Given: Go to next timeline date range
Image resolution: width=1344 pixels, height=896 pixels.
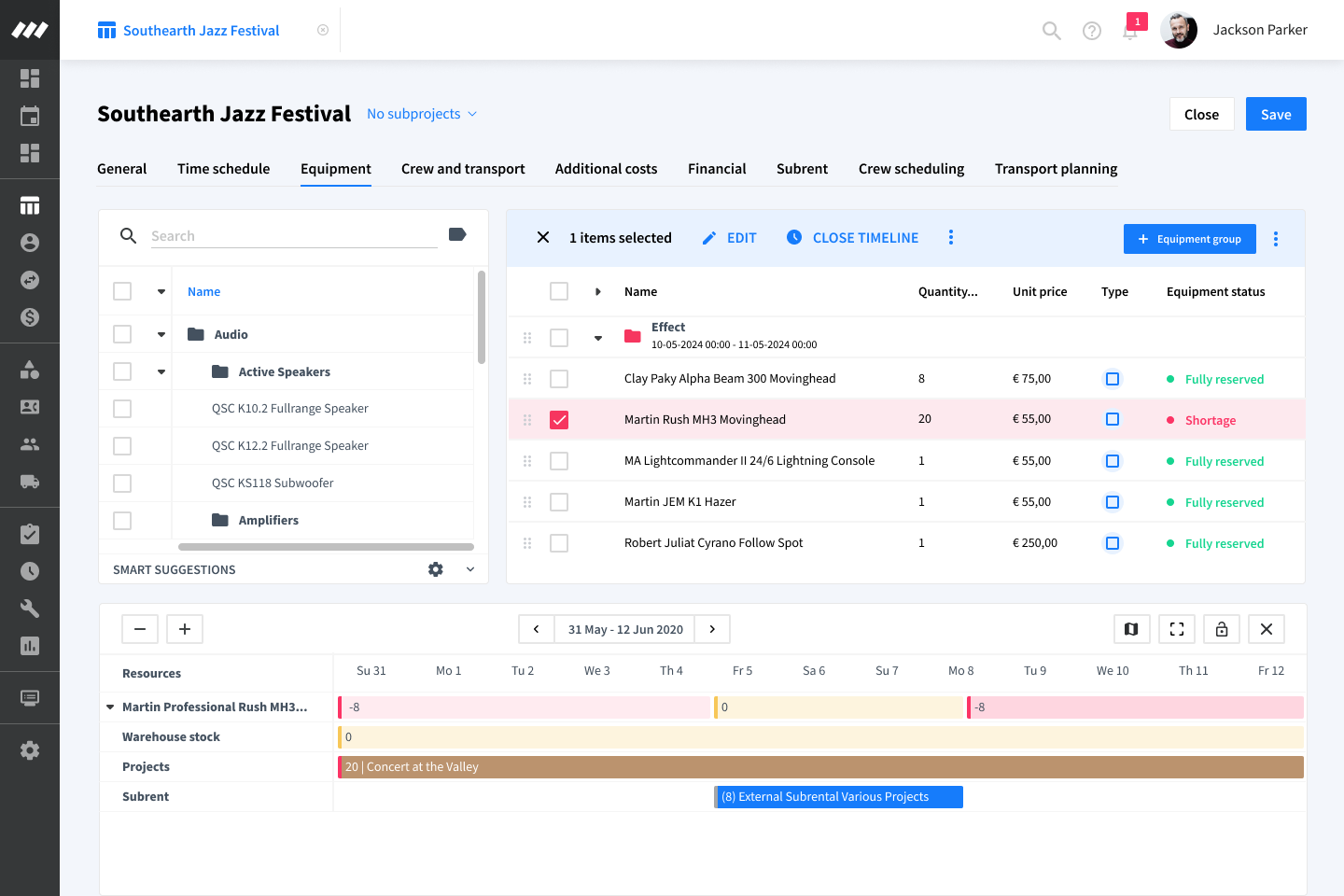Looking at the screenshot, I should click(x=712, y=629).
